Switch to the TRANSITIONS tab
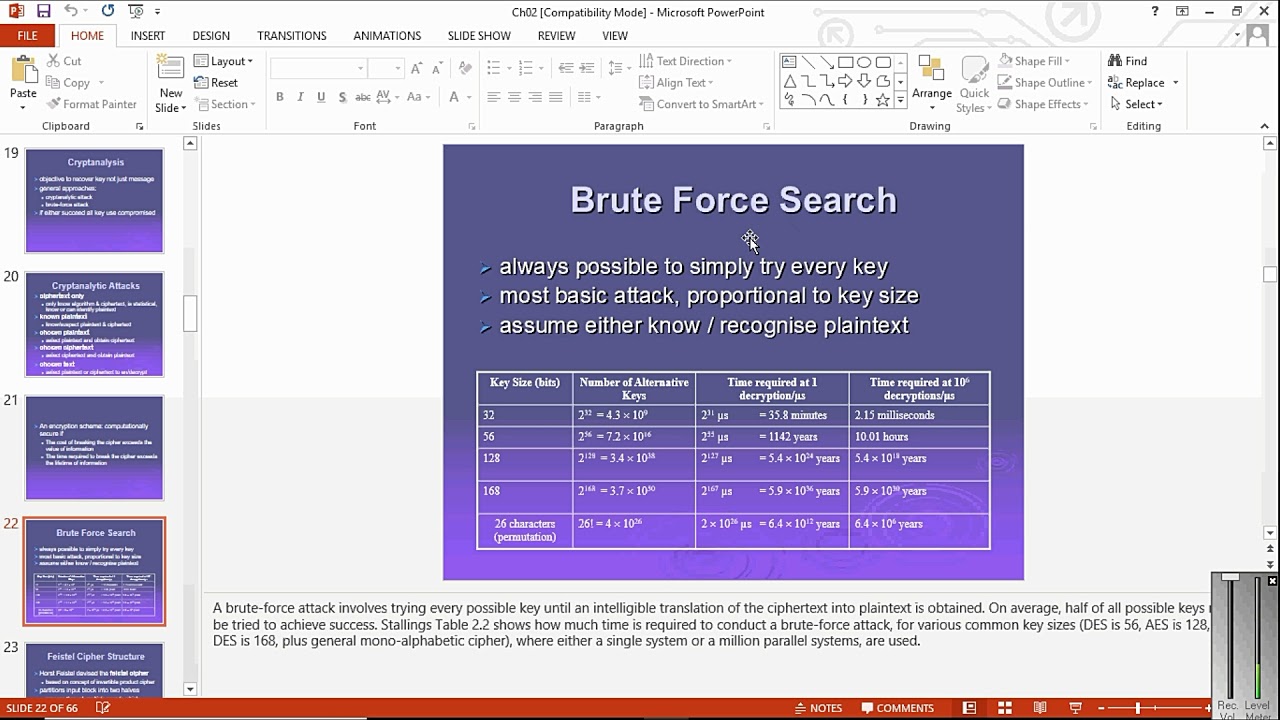Viewport: 1280px width, 720px height. pos(292,36)
